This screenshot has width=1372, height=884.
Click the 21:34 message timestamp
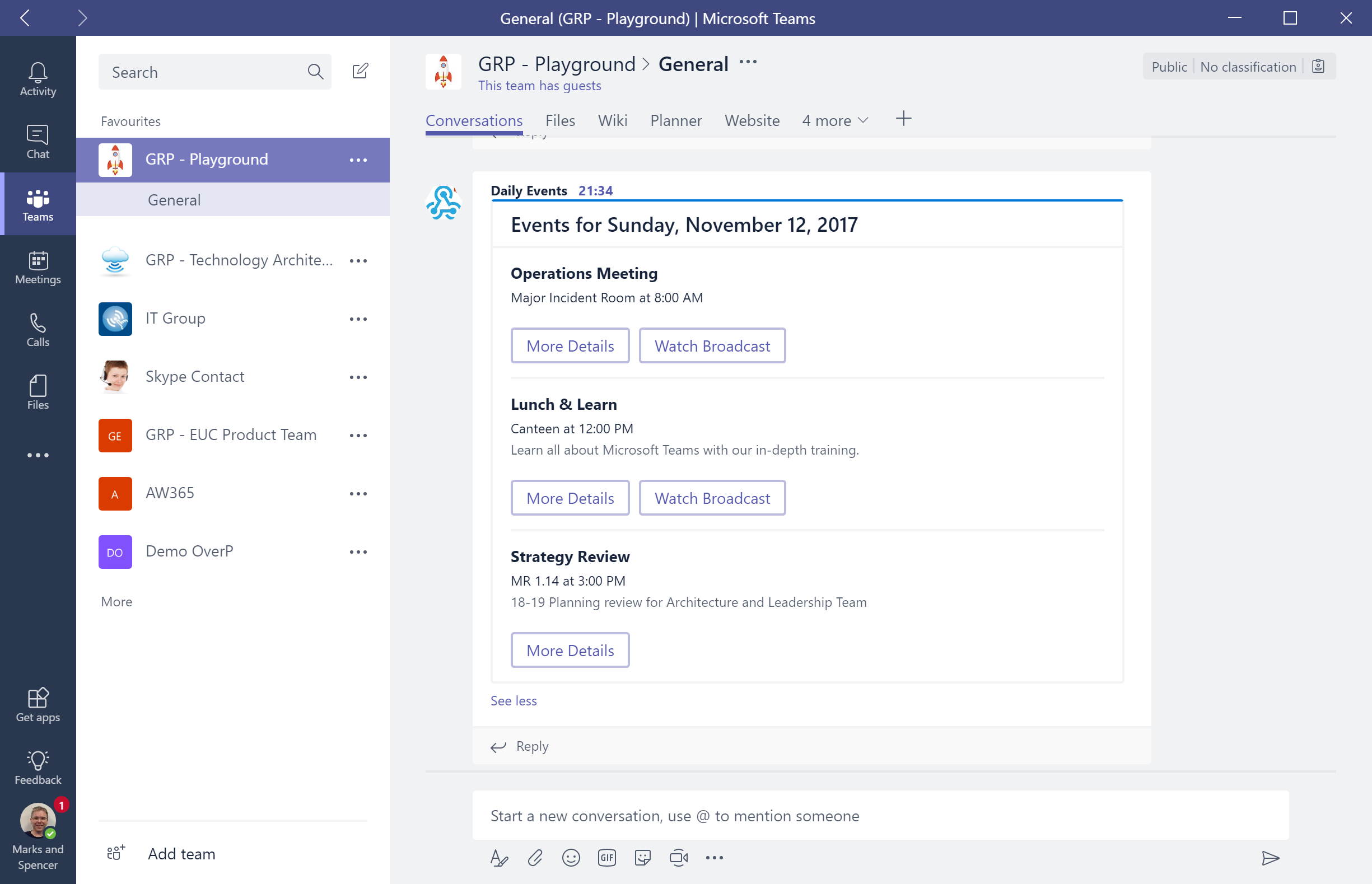pos(595,190)
